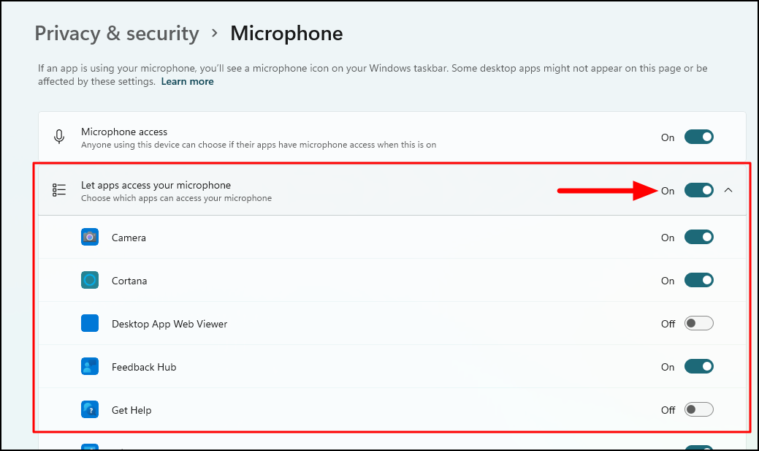The height and width of the screenshot is (451, 759).
Task: Go back to Privacy & security breadcrumb
Action: (117, 33)
